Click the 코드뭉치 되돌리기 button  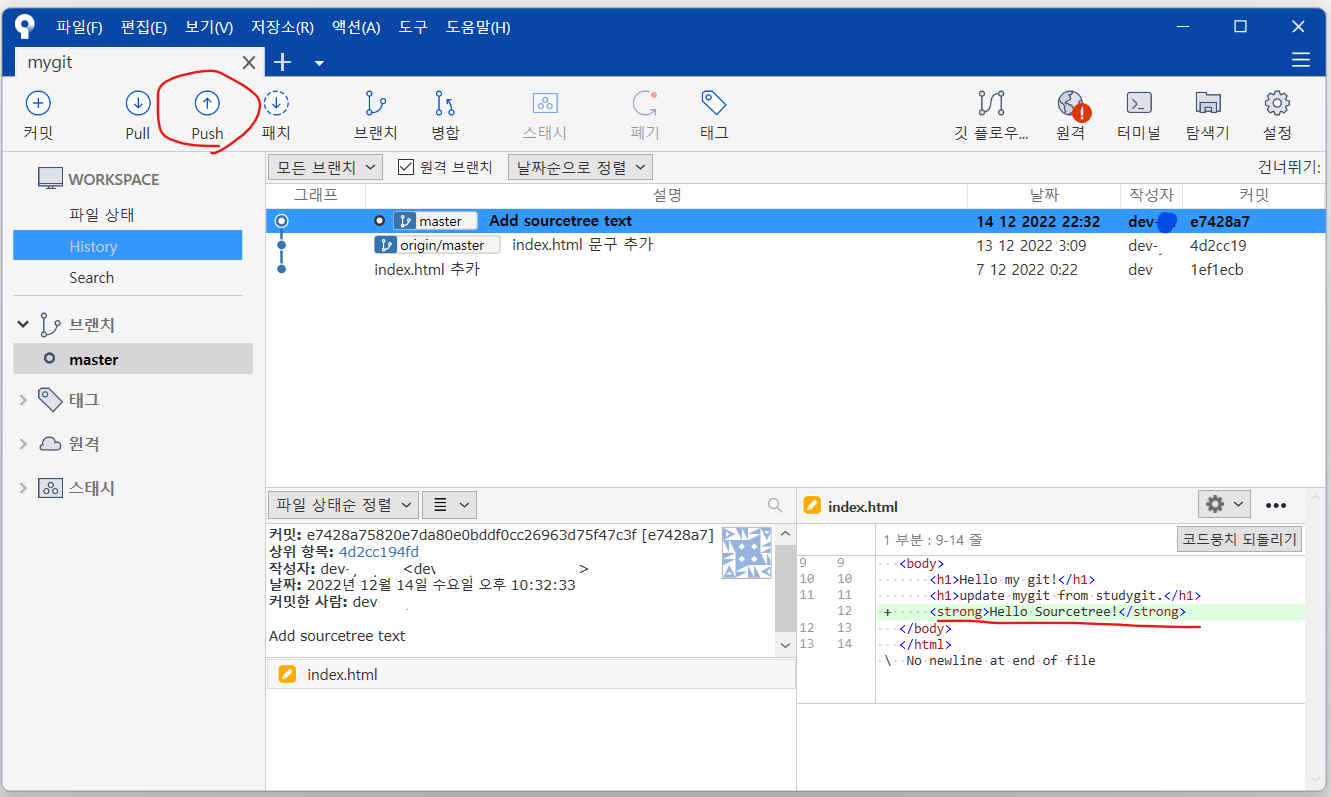pyautogui.click(x=1237, y=538)
